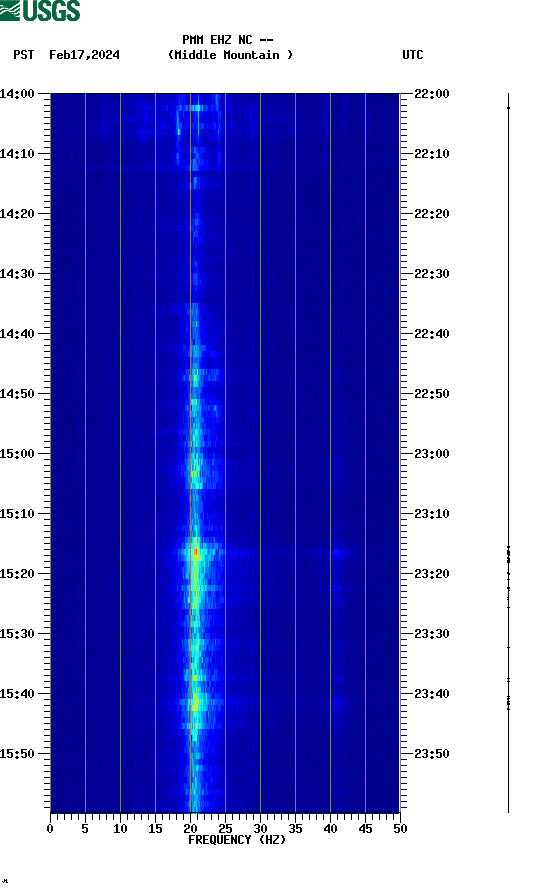Click the date 'Feb17,2024'
Viewport: 552px width, 892px height.
tap(84, 55)
